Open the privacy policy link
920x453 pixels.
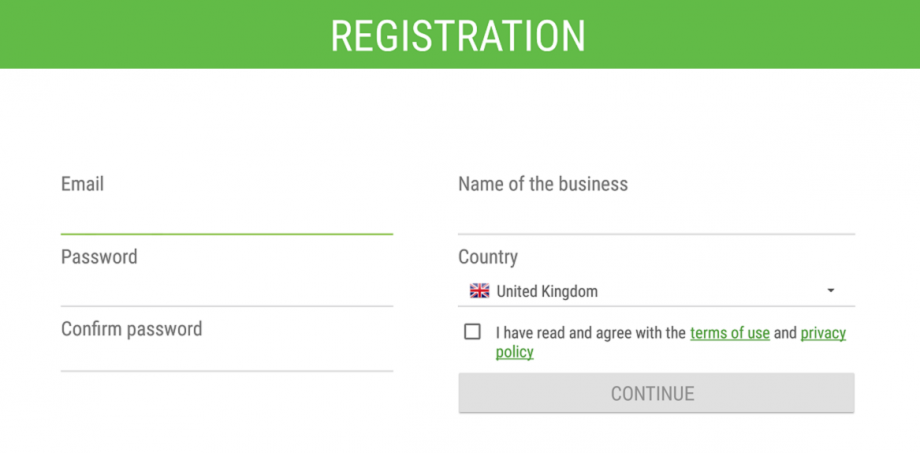pos(671,342)
